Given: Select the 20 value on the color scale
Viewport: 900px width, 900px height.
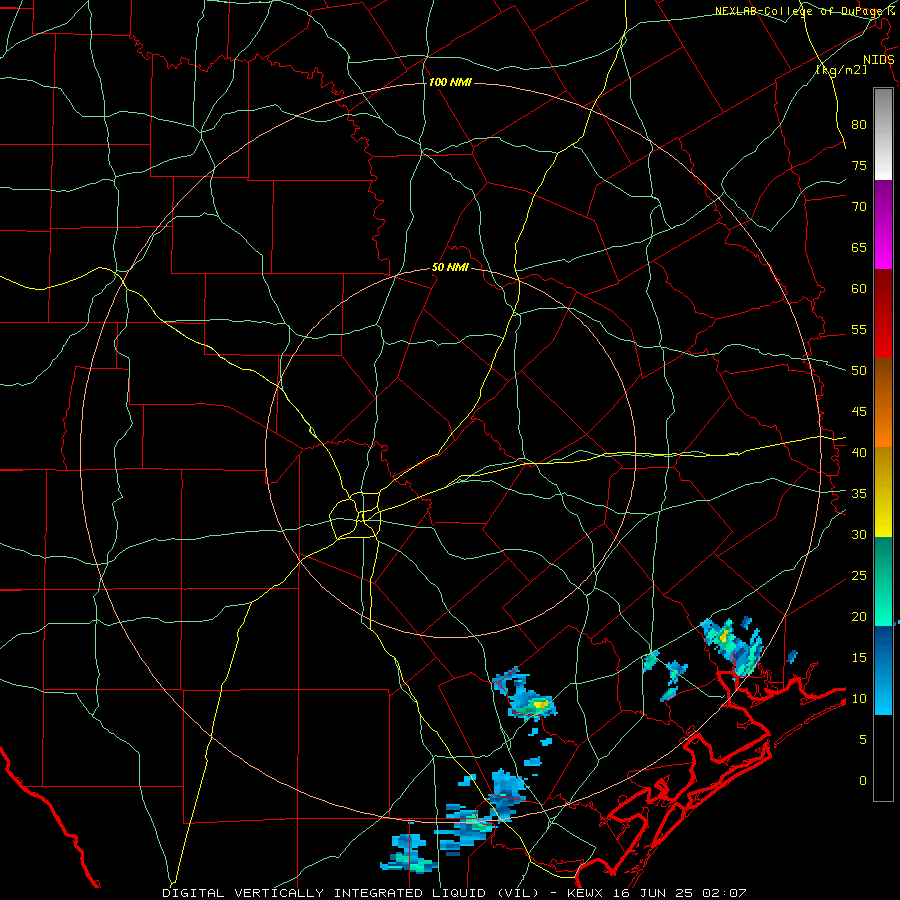Looking at the screenshot, I should pyautogui.click(x=859, y=616).
